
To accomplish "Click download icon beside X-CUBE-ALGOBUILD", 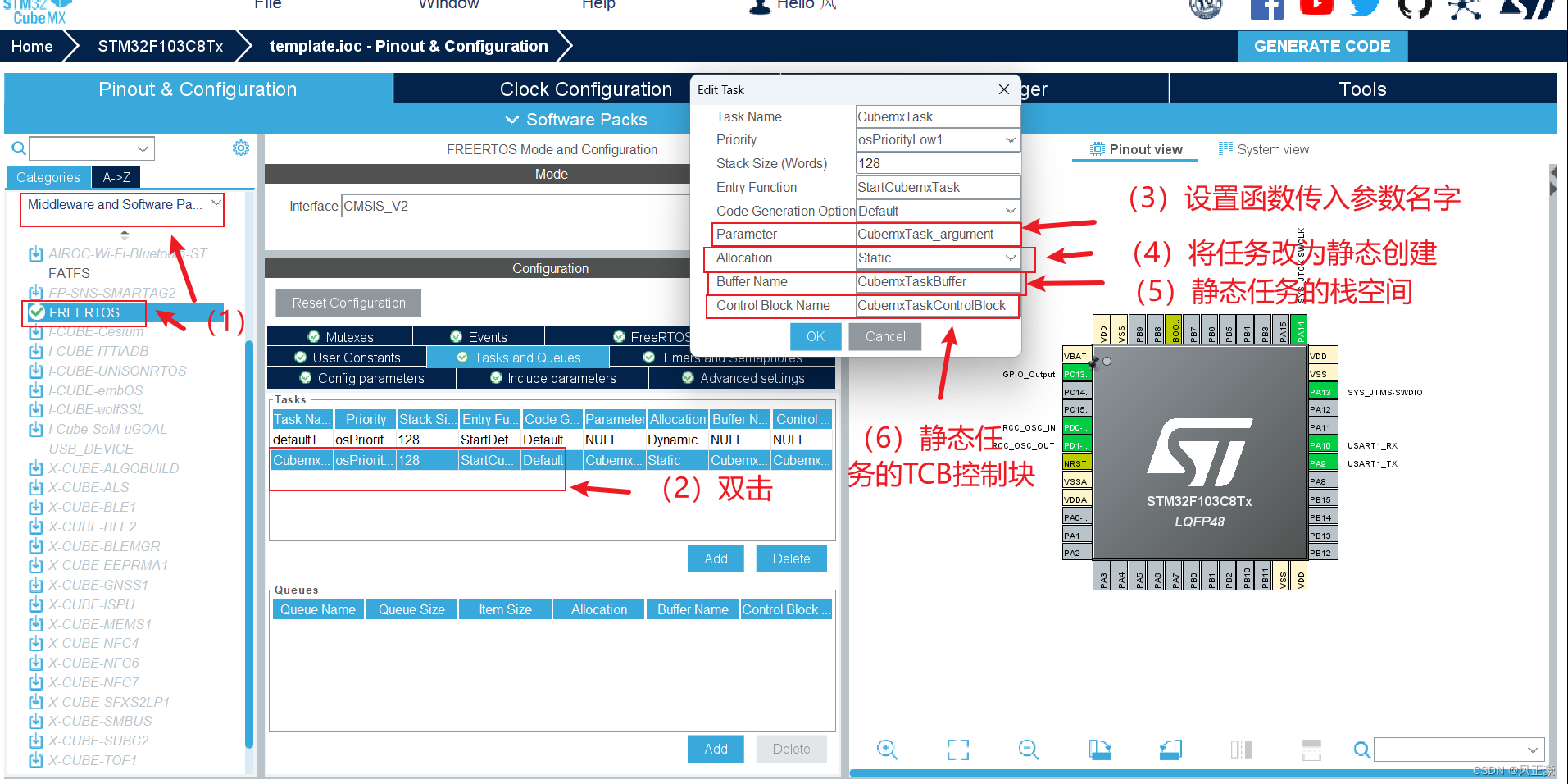I will [x=36, y=468].
